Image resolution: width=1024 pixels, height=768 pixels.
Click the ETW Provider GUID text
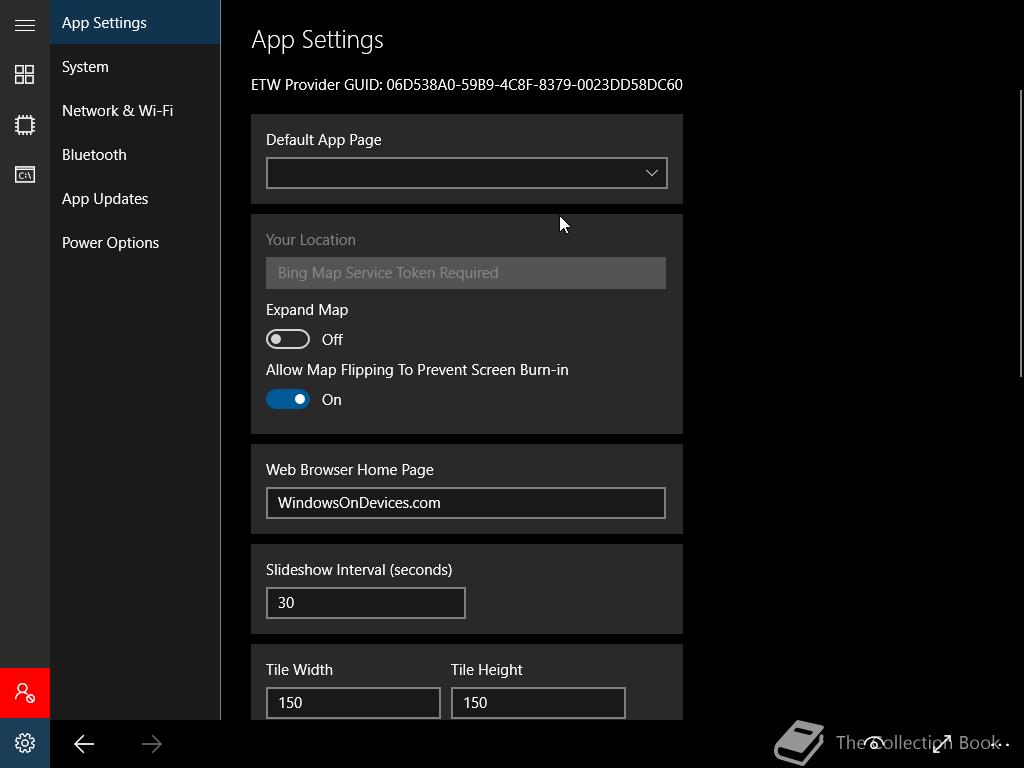(x=467, y=85)
